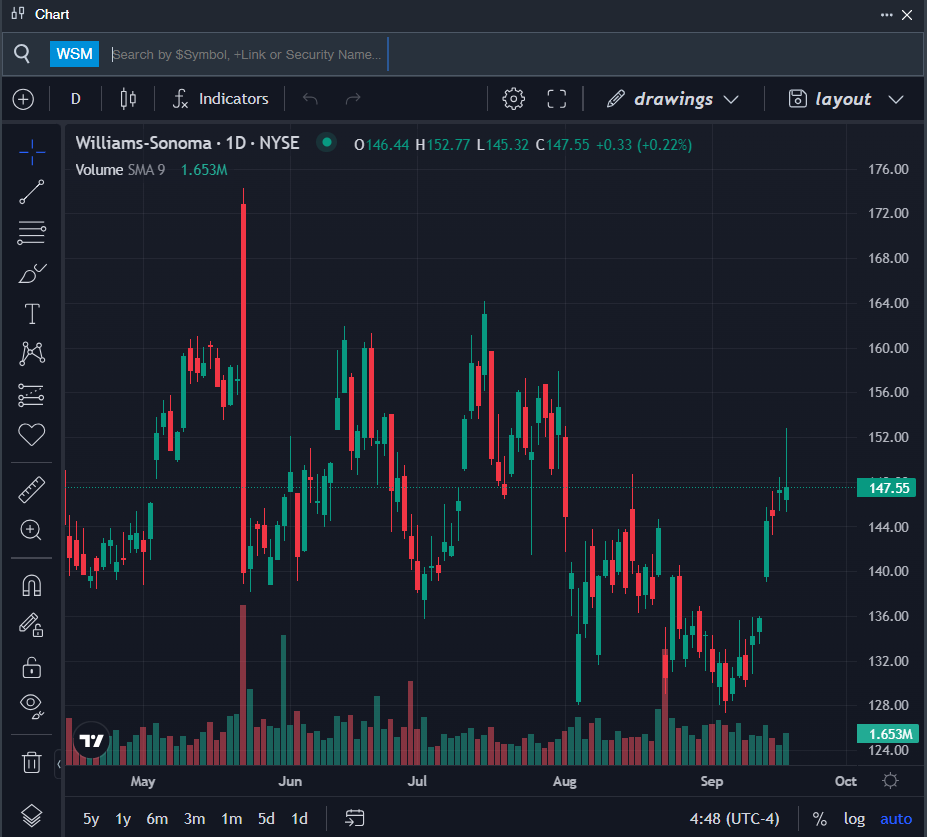Click the 176.00 price axis label

point(888,169)
